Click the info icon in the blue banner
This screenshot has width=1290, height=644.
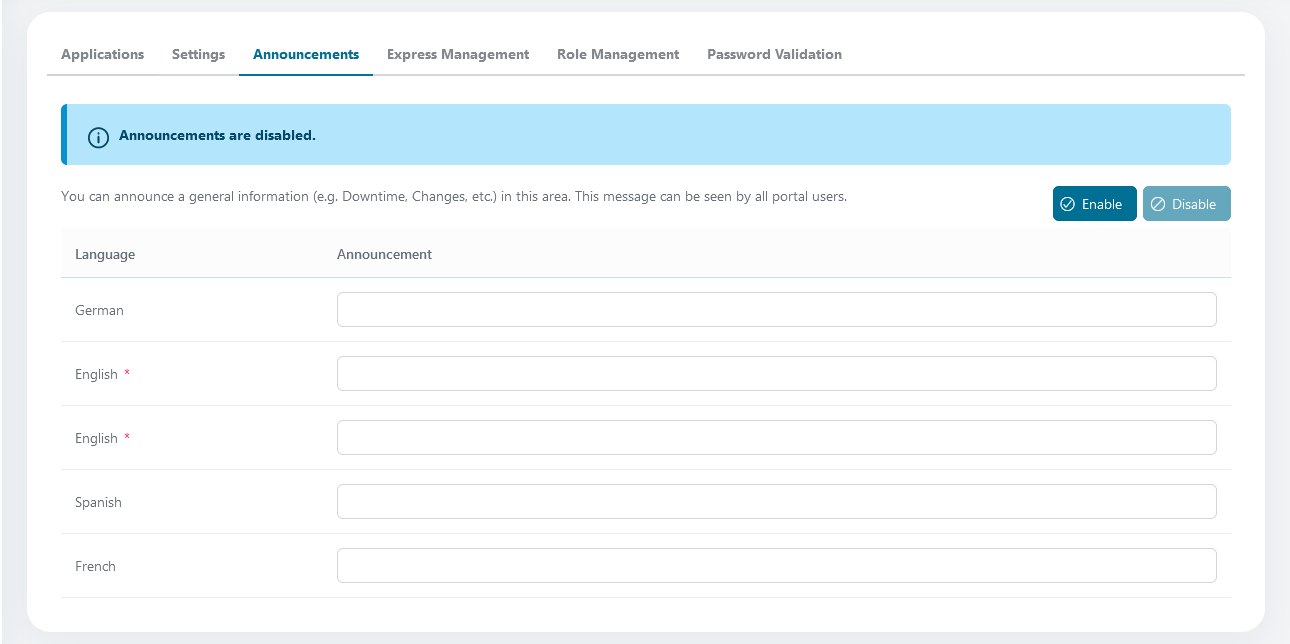pos(98,137)
